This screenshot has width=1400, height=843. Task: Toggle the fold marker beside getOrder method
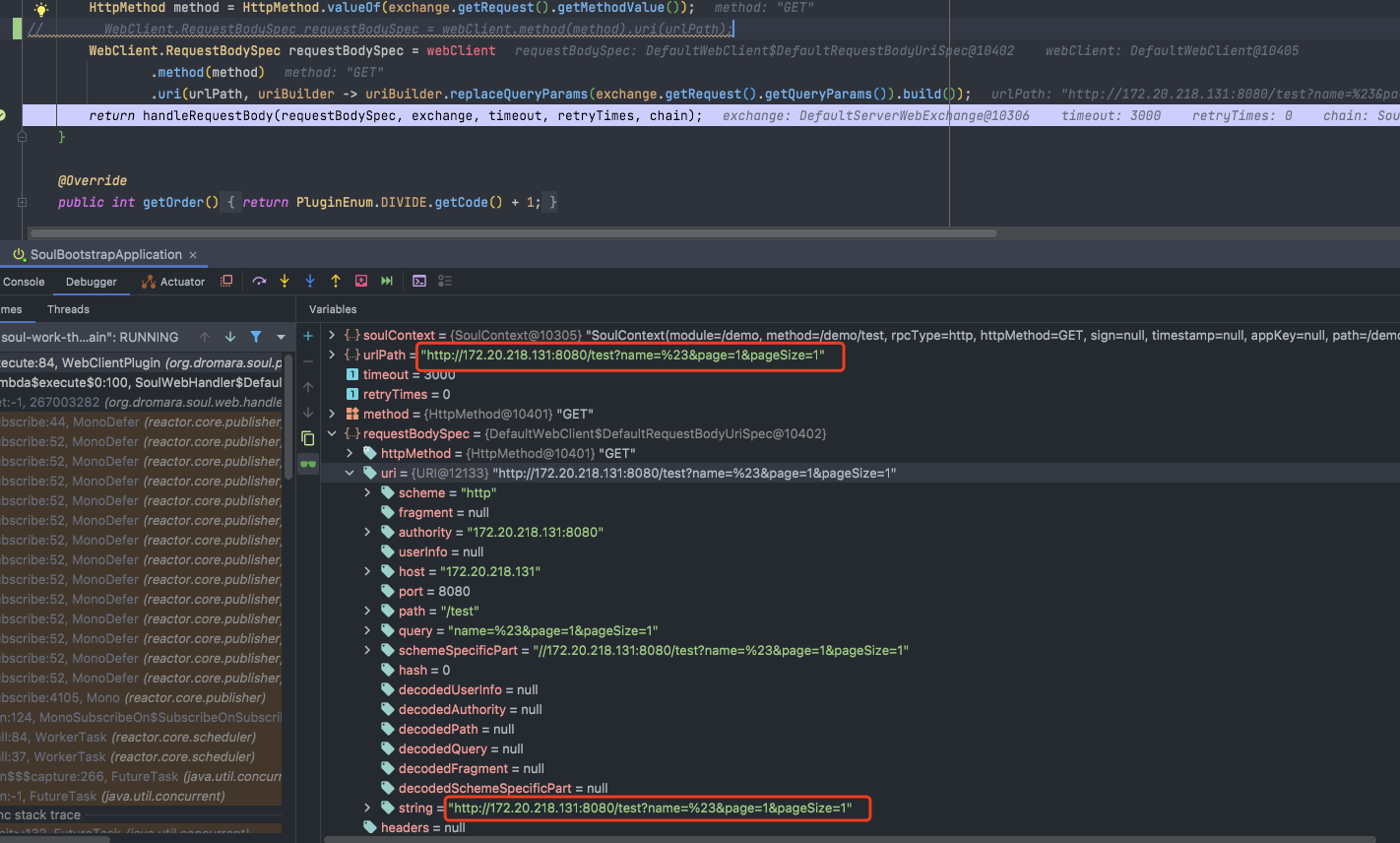(22, 202)
